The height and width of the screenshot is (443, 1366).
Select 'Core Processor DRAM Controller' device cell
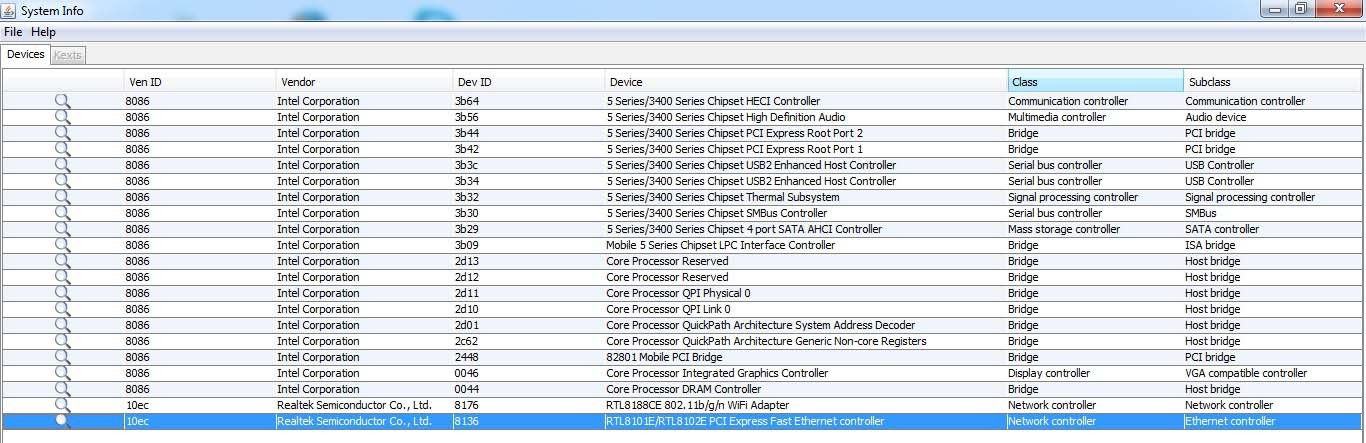click(806, 389)
